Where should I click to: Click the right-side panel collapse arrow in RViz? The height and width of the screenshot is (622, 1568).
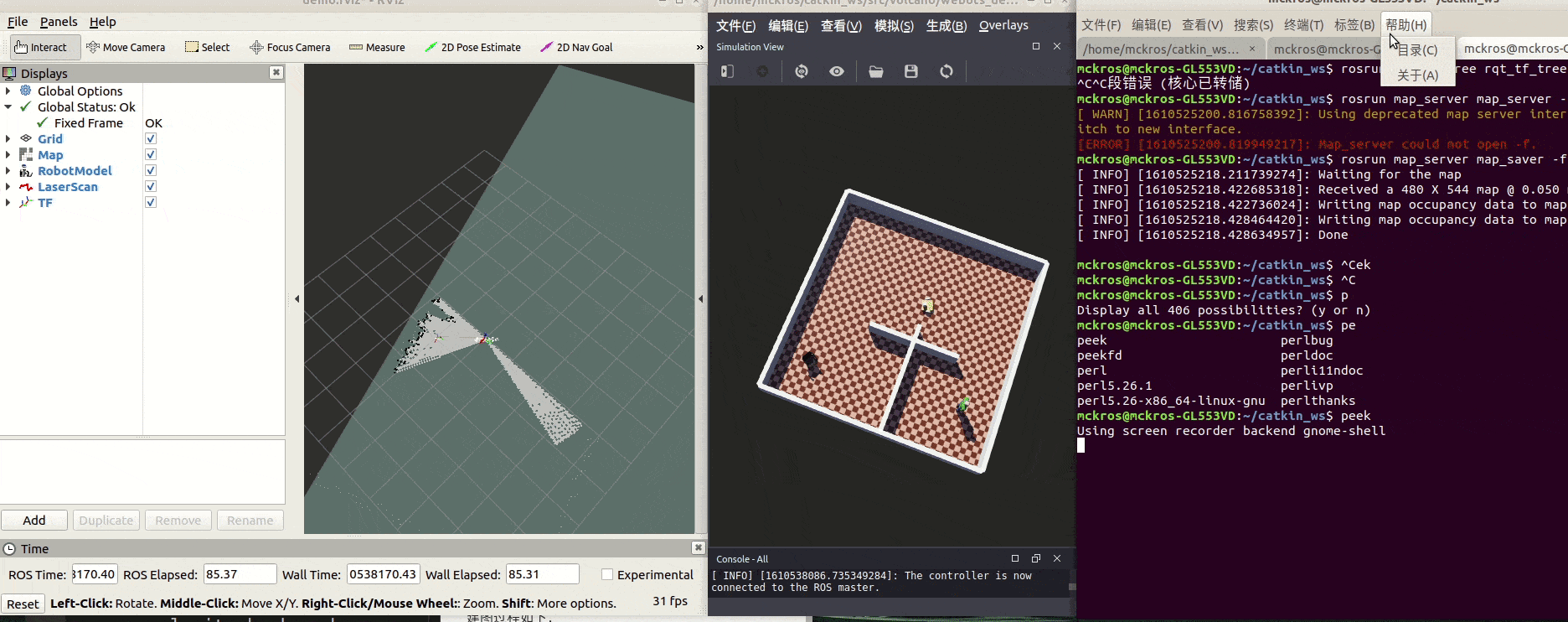(700, 298)
